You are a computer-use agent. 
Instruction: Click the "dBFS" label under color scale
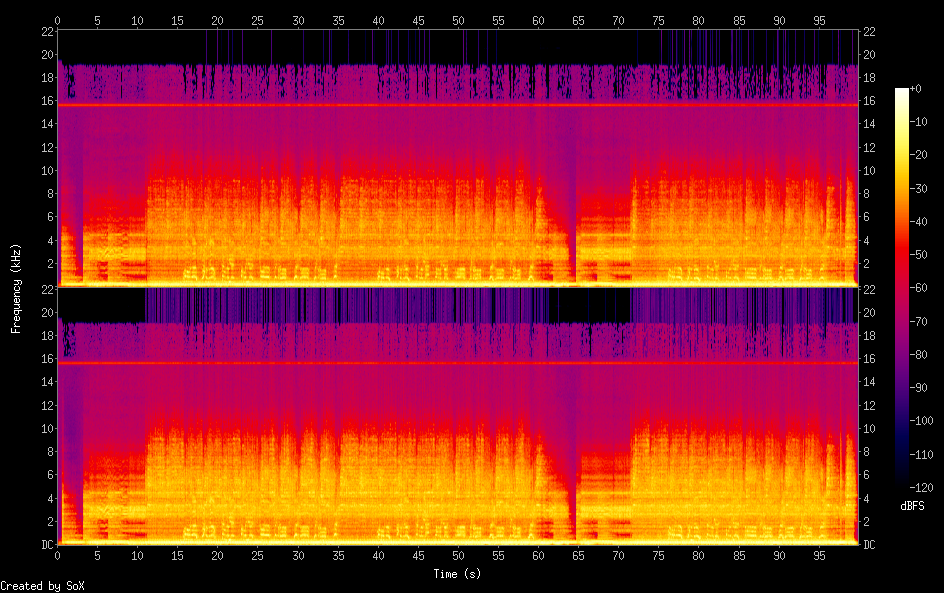(x=912, y=506)
